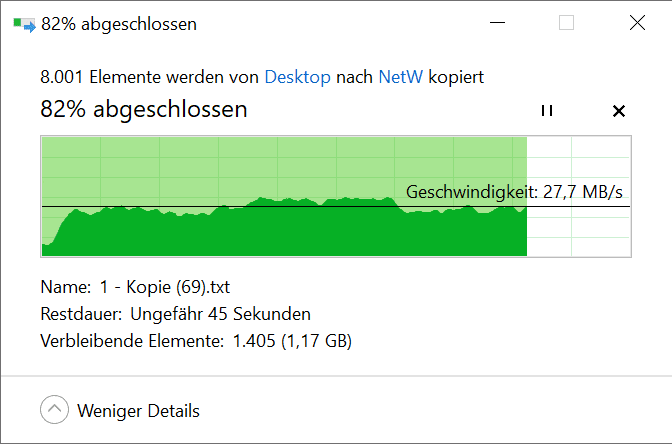This screenshot has width=672, height=444.
Task: Open the NetW destination folder link
Action: tap(400, 77)
